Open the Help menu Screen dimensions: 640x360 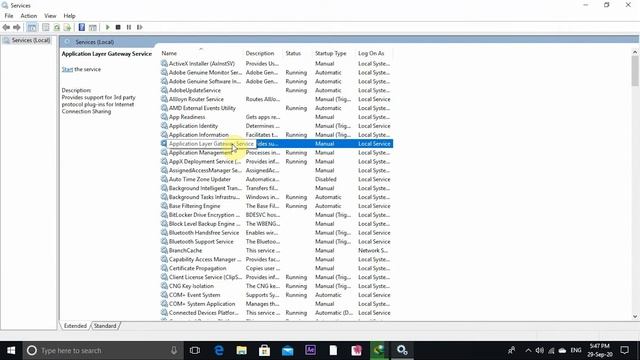coord(69,16)
